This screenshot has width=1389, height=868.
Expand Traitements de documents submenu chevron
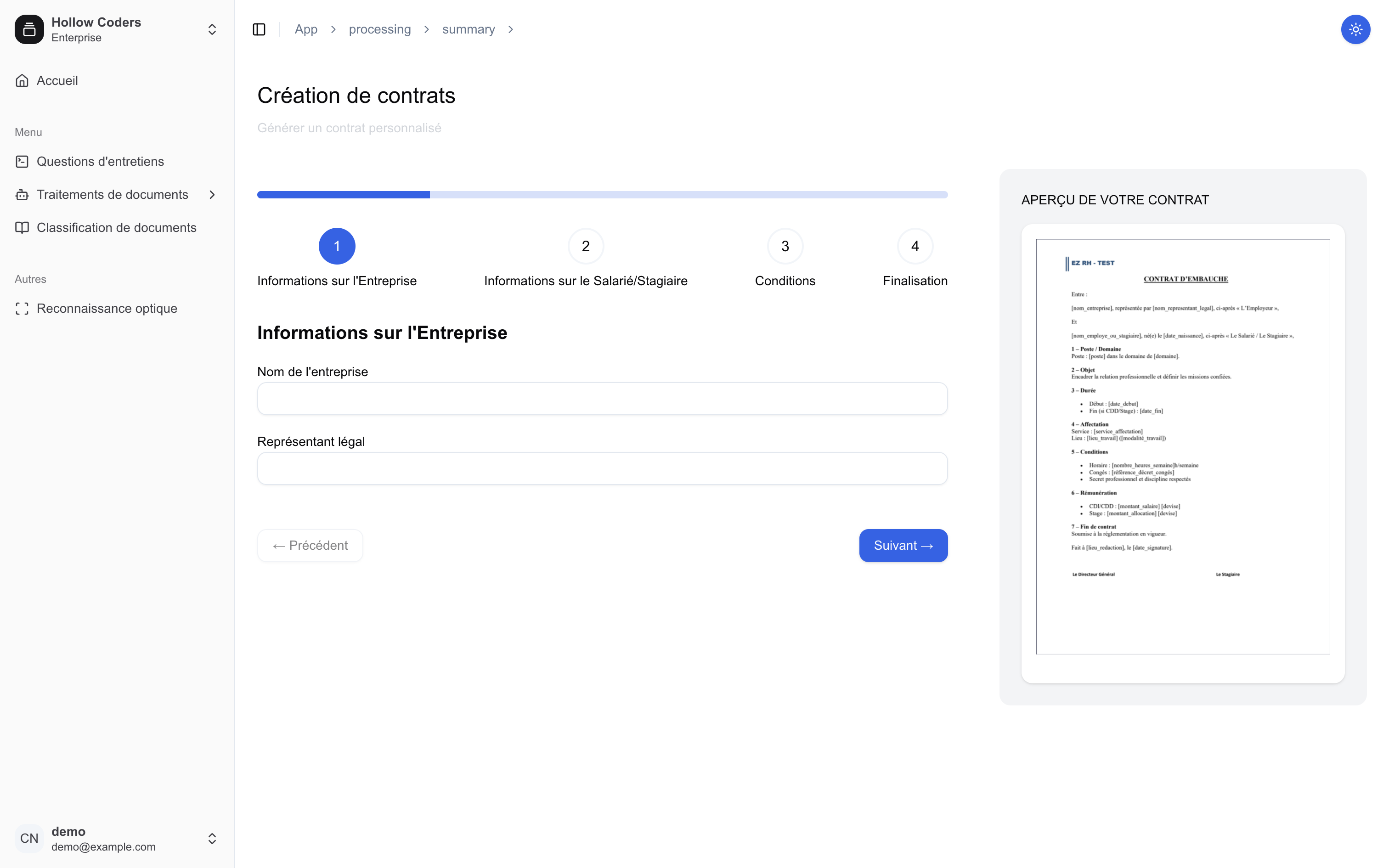pyautogui.click(x=212, y=195)
